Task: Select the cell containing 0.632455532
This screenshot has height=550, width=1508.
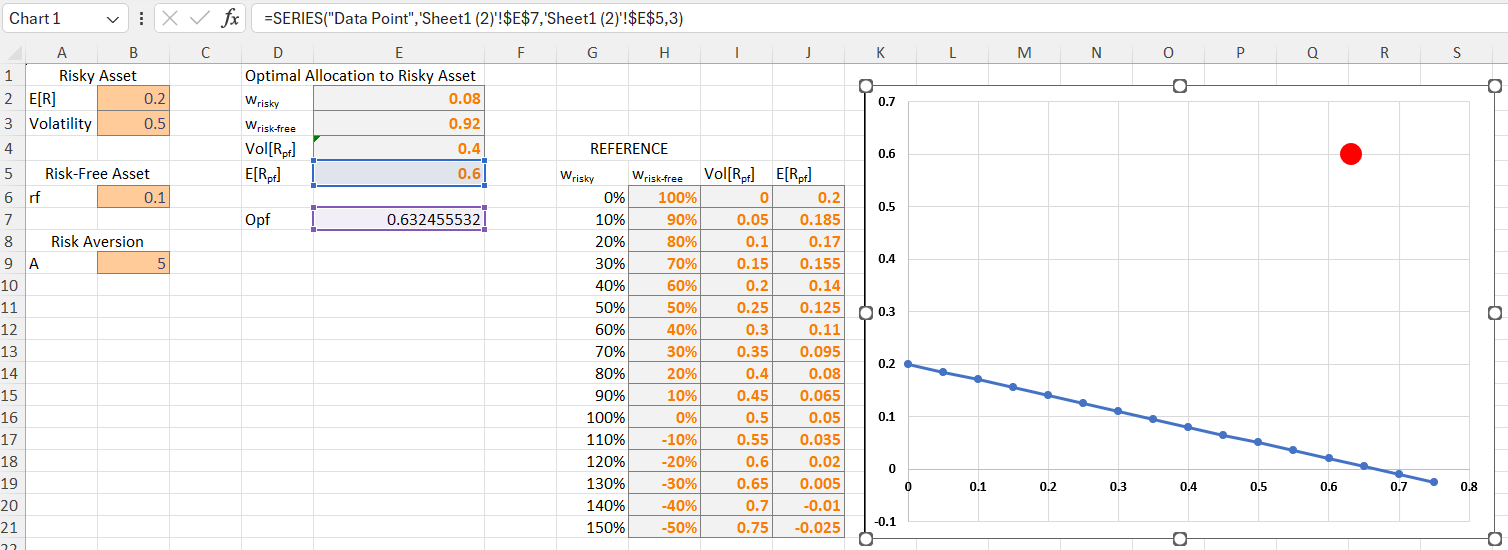Action: [399, 219]
